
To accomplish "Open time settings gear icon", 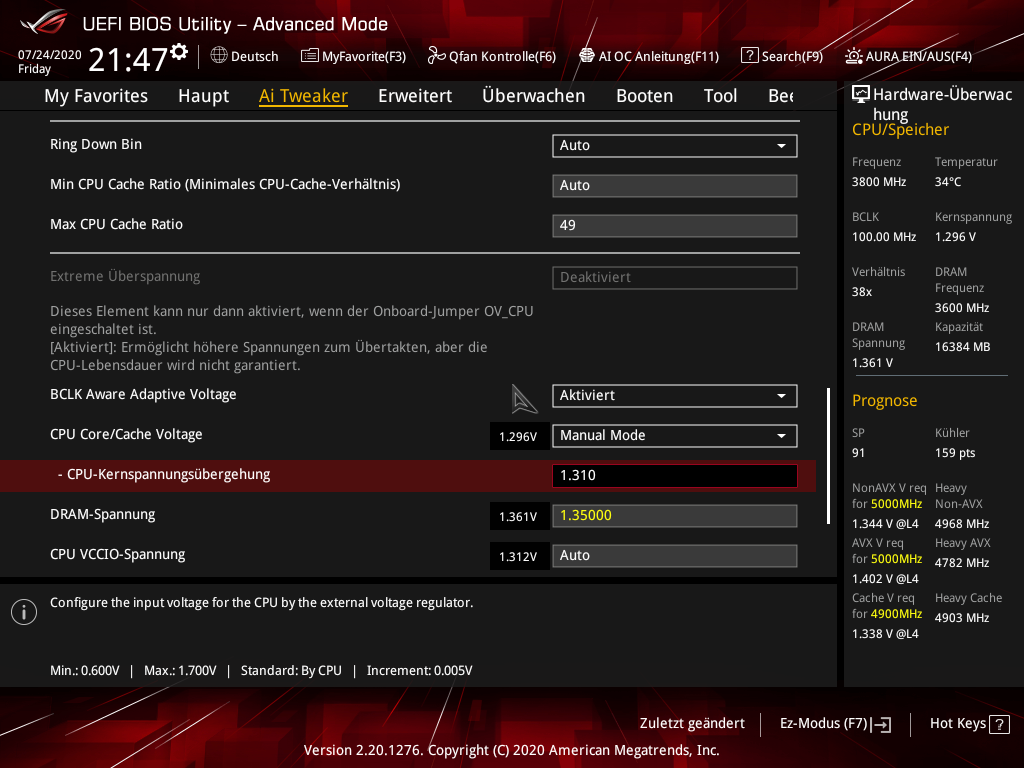I will click(179, 52).
